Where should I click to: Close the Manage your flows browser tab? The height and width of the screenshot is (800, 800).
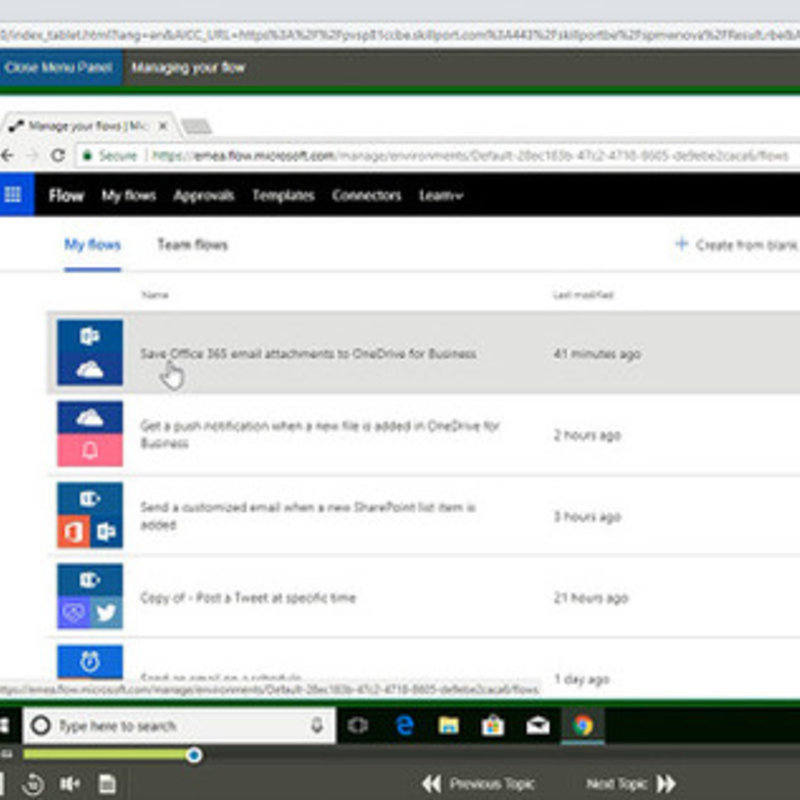[163, 126]
